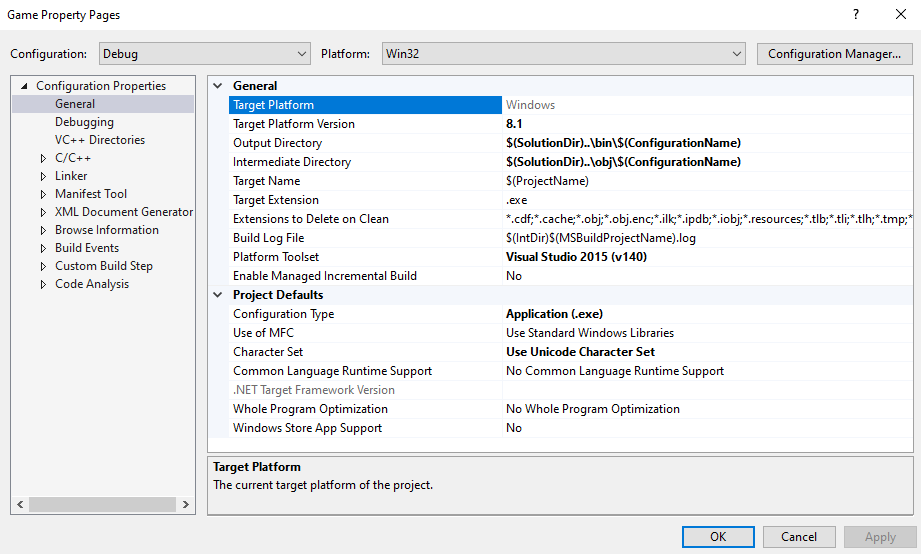921x554 pixels.
Task: Collapse the Project Defaults section chevron
Action: [x=218, y=295]
